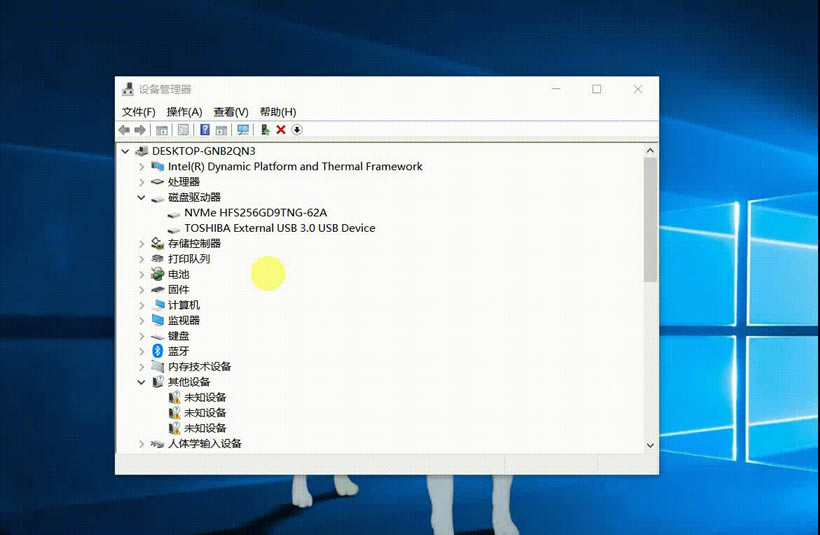Click the monitor icon next to 监视器
Viewport: 820px width, 535px height.
coord(157,320)
